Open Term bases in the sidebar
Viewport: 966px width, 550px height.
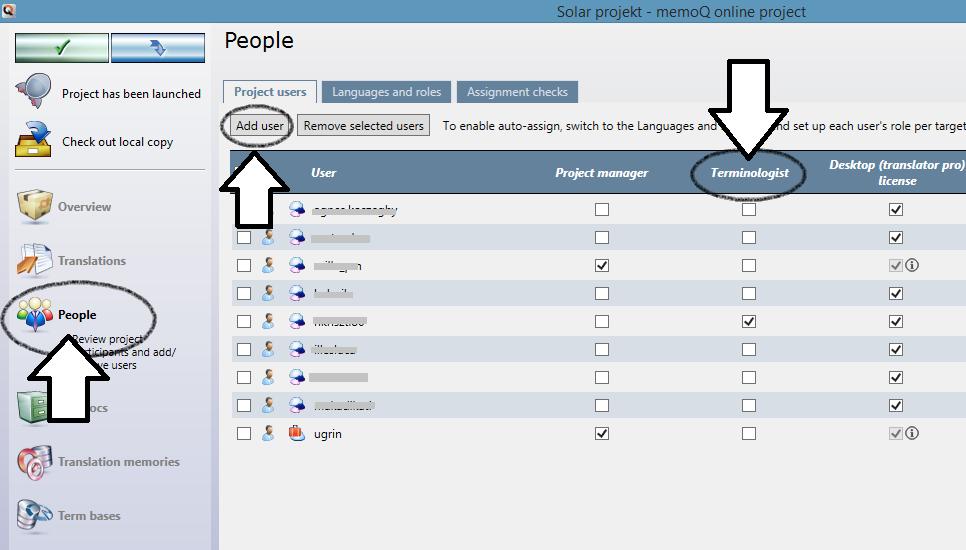(x=89, y=516)
